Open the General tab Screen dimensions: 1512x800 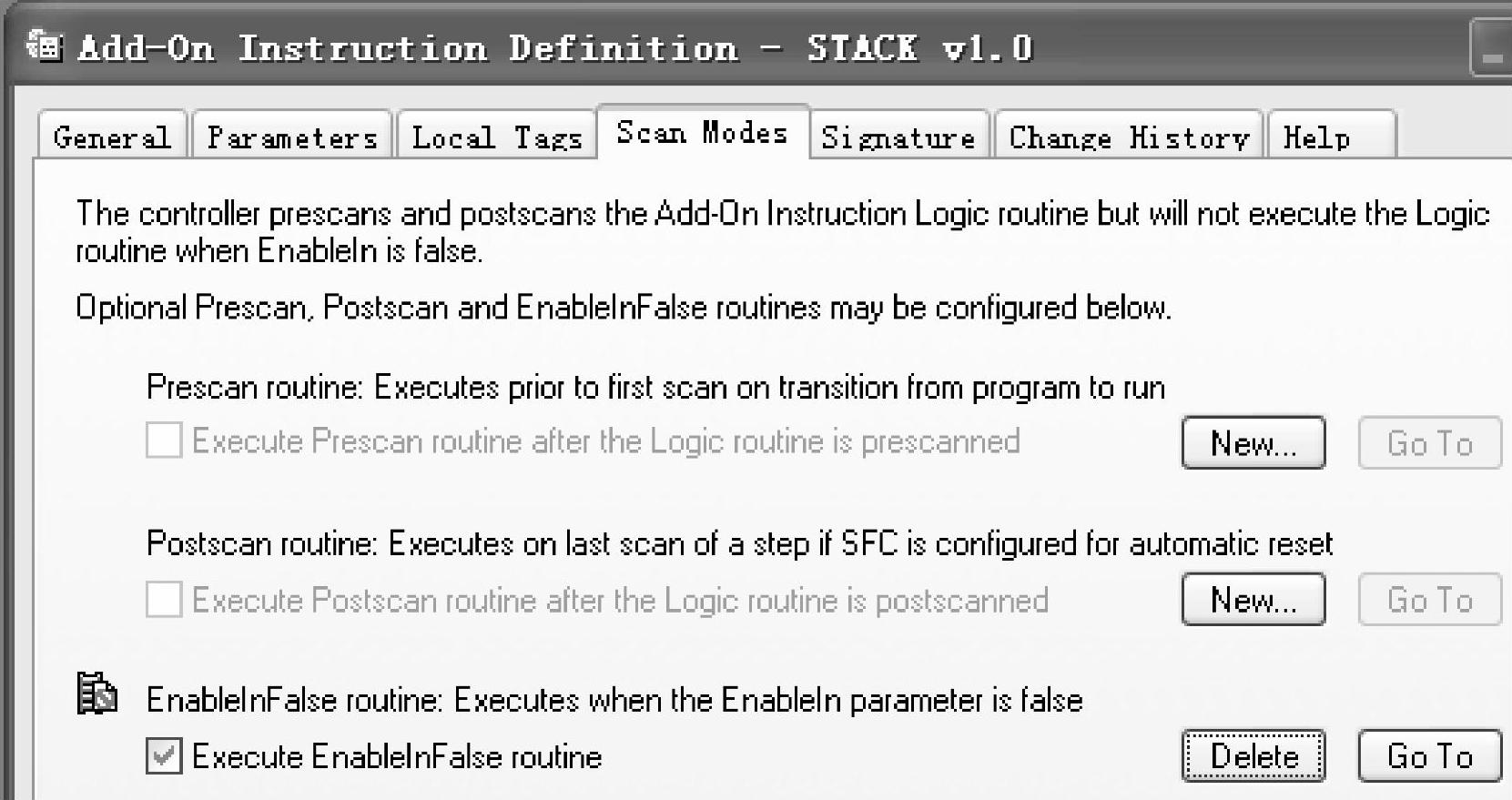tap(112, 137)
